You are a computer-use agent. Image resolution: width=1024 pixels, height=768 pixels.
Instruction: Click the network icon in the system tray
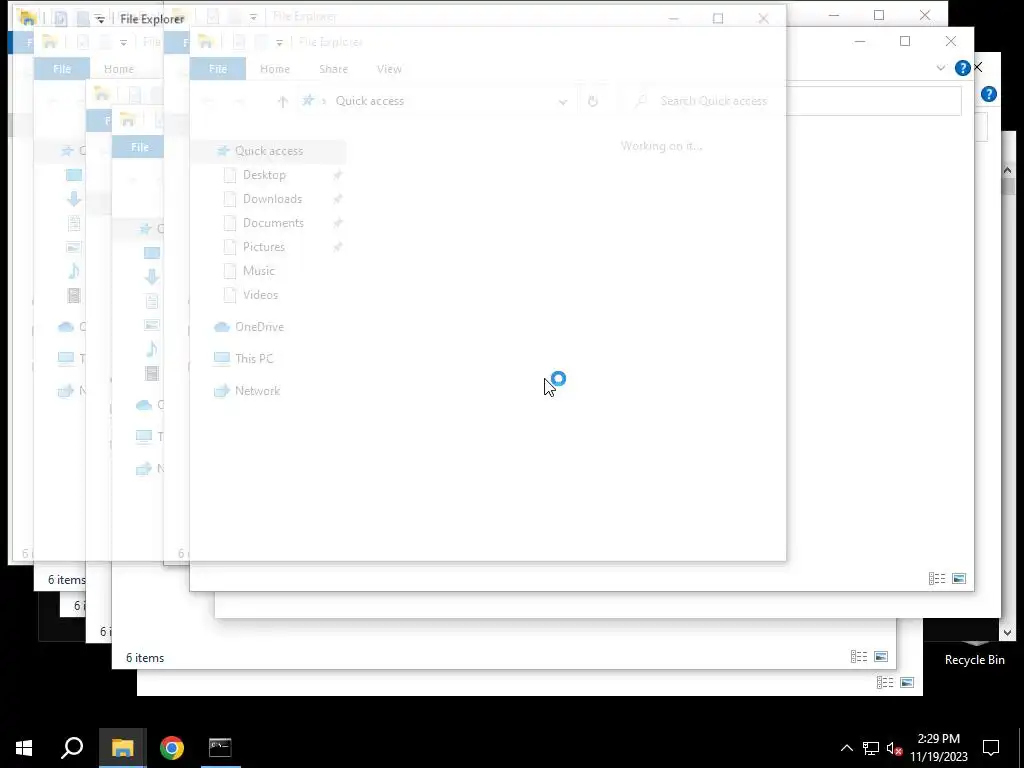point(871,748)
